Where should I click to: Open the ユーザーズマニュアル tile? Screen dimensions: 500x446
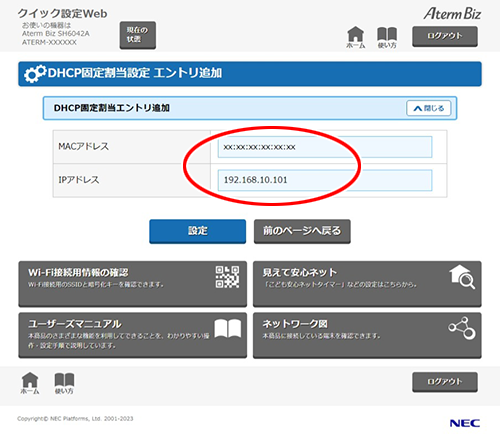133,335
